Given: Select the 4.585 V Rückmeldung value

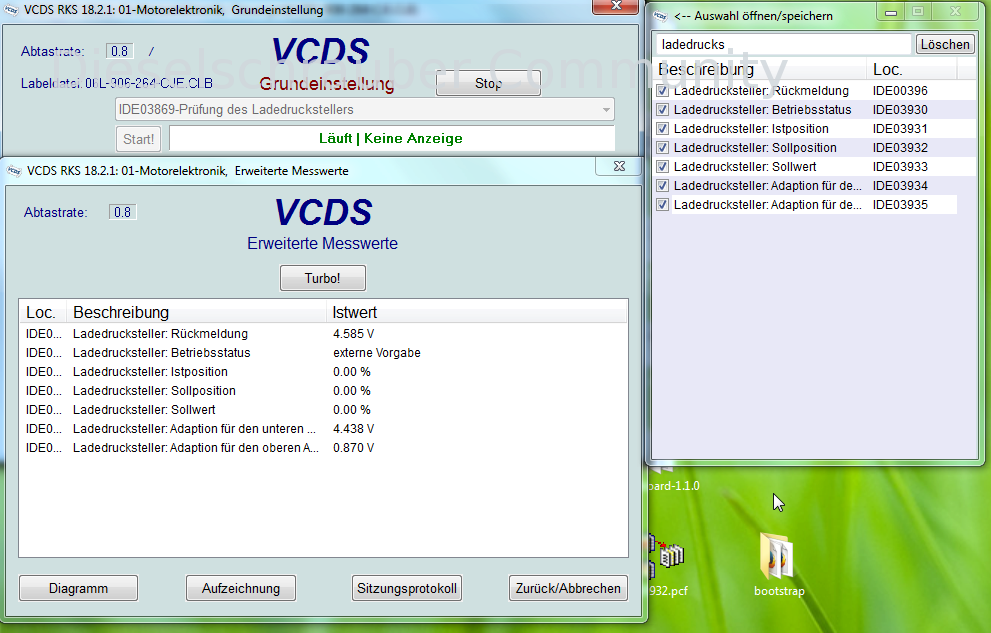Looking at the screenshot, I should coord(353,334).
